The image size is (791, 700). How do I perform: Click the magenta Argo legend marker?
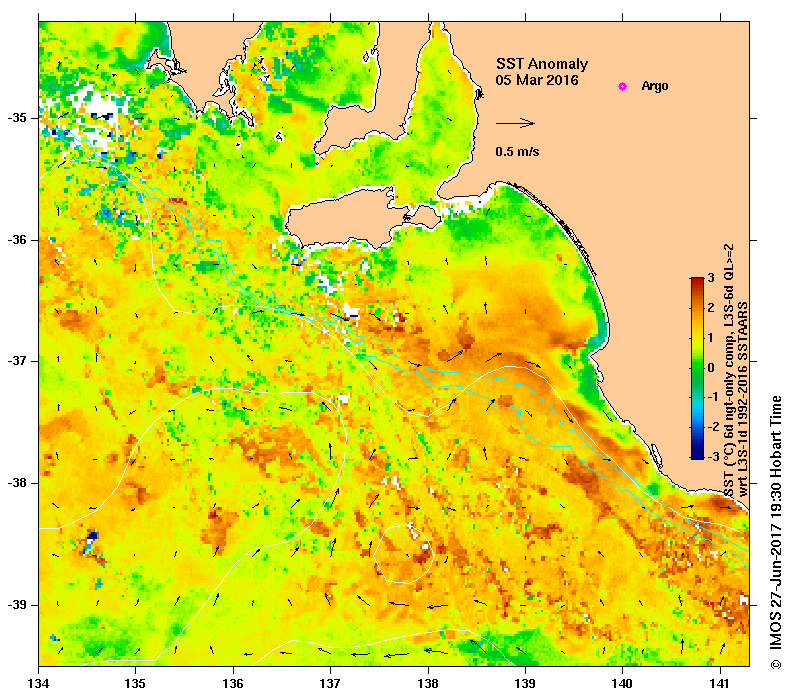[622, 86]
